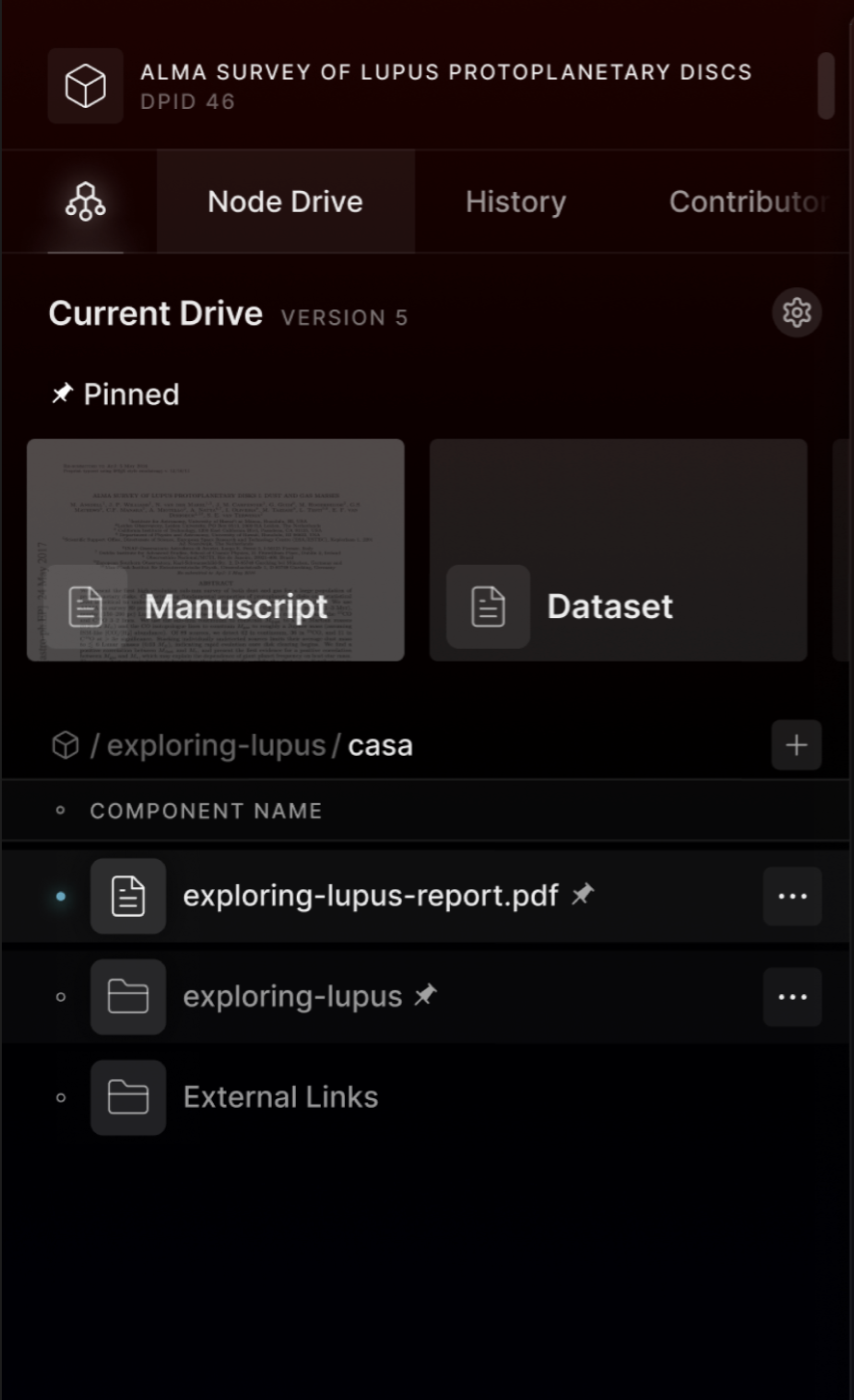This screenshot has width=854, height=1400.
Task: Switch to the History tab
Action: [516, 202]
